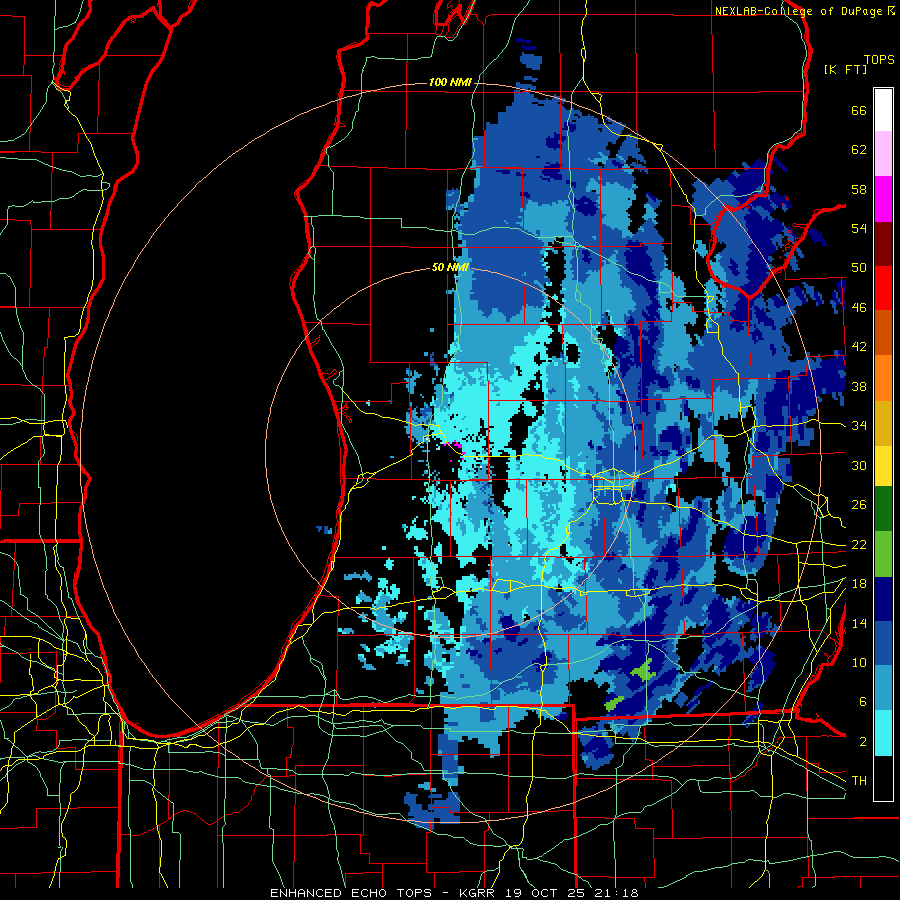Pick the gold 38 kft legend swatch

point(883,423)
